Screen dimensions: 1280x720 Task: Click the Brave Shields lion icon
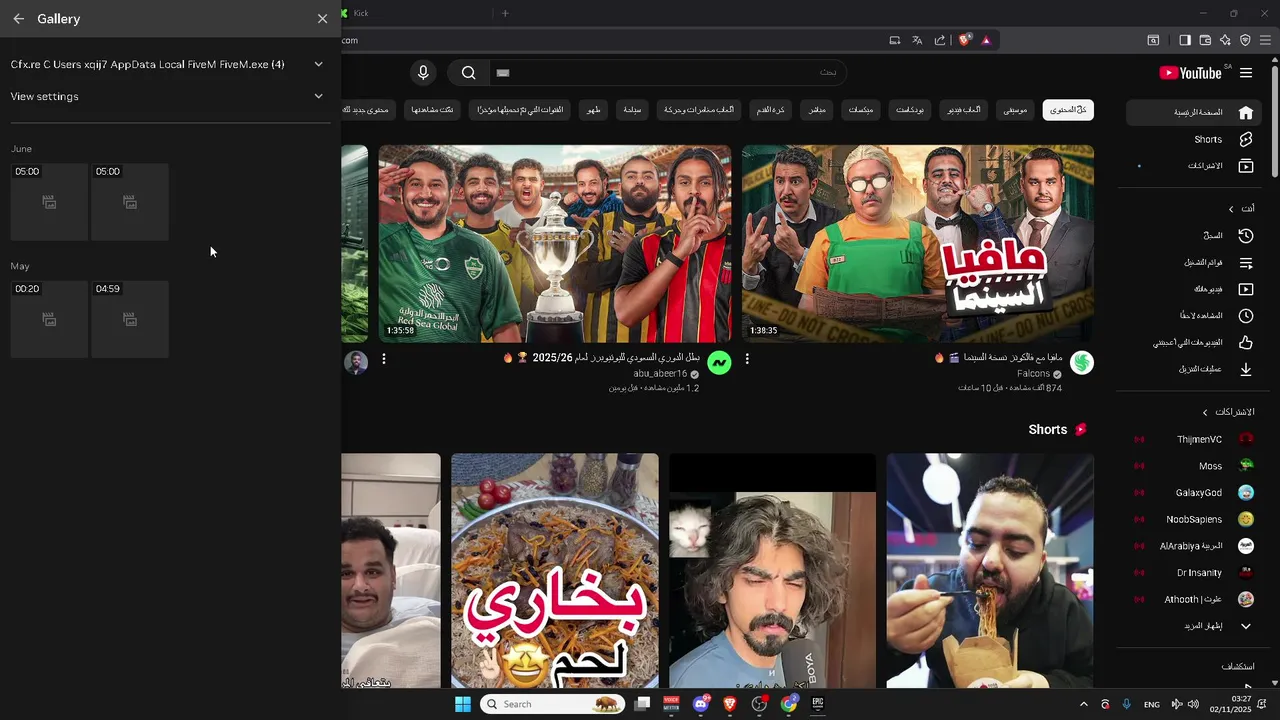(x=964, y=40)
